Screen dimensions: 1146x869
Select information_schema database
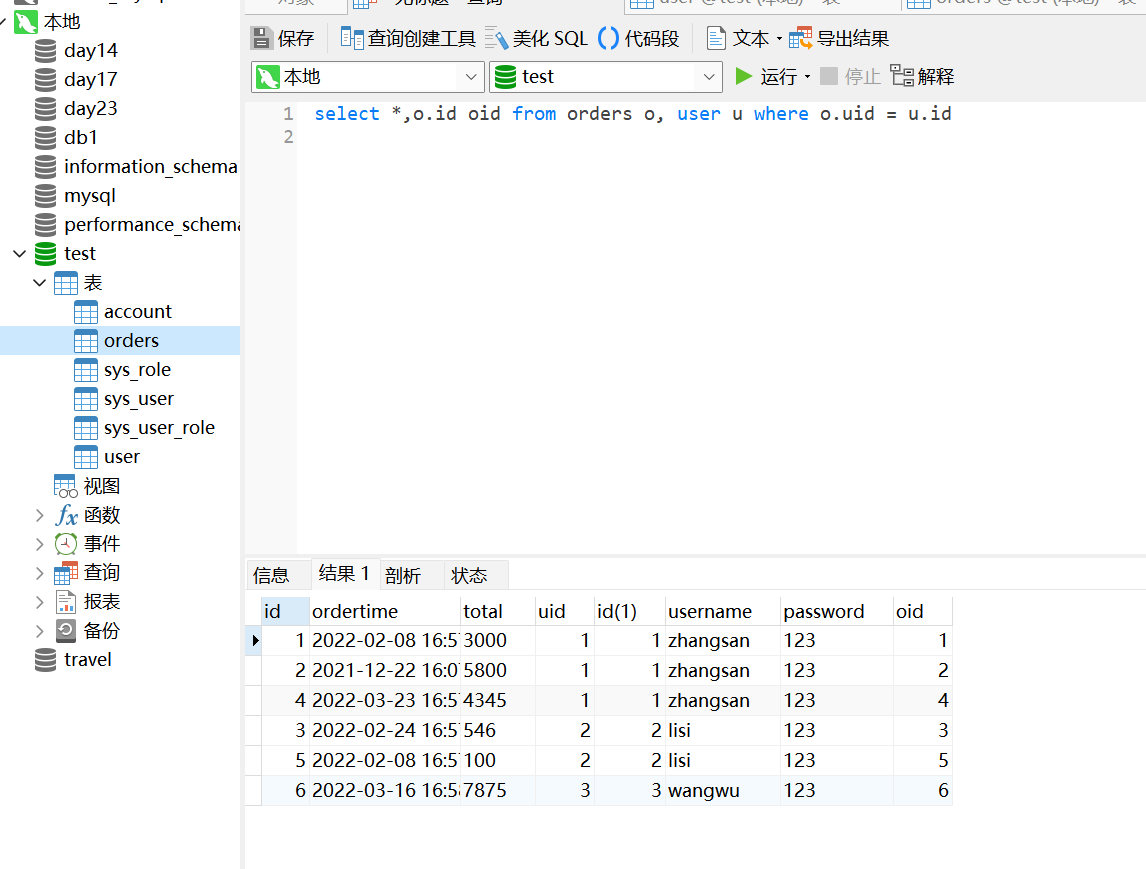tap(151, 167)
